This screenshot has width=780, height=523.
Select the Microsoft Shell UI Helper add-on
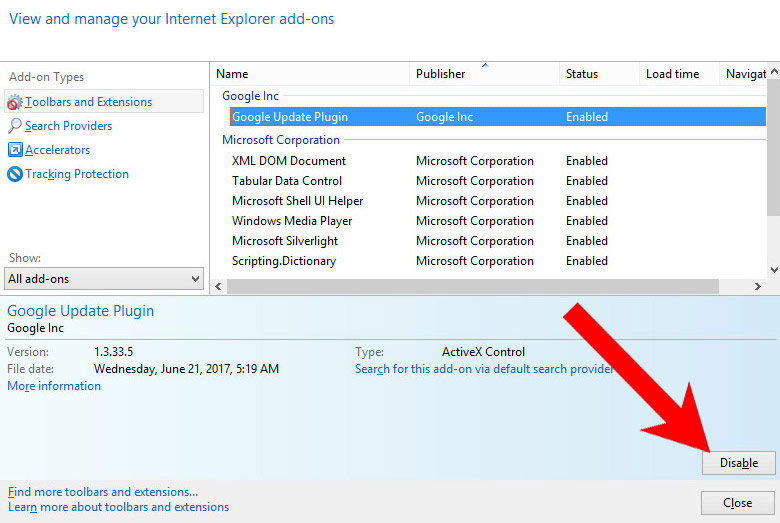[x=297, y=201]
